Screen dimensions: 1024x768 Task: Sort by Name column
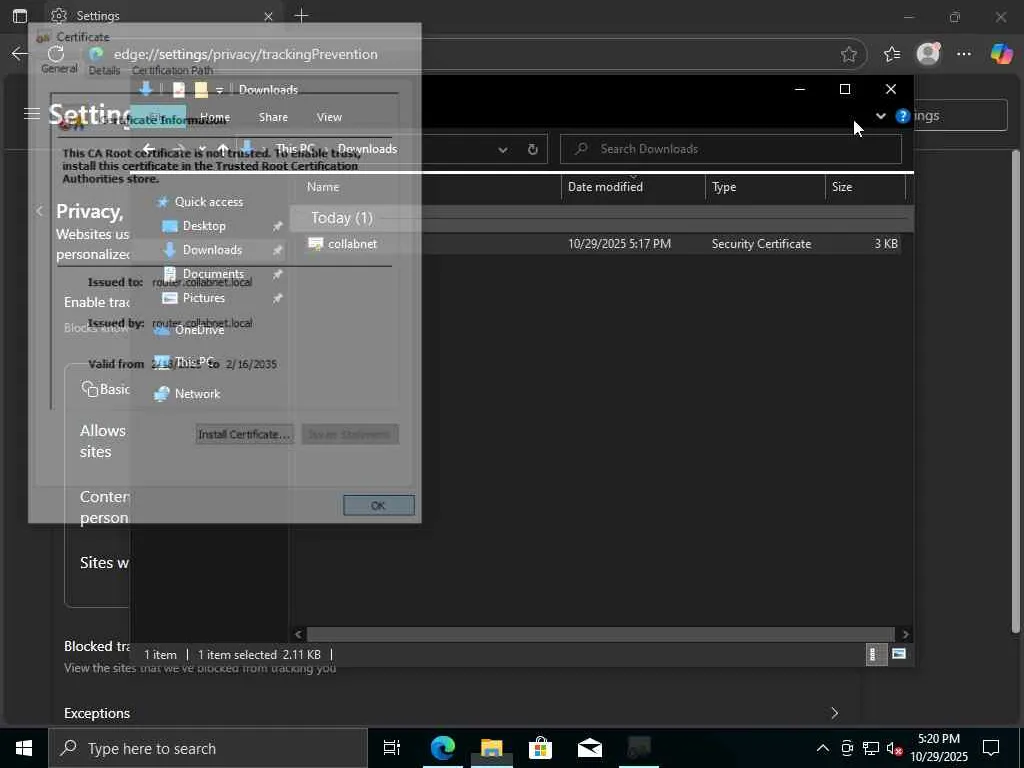[323, 187]
